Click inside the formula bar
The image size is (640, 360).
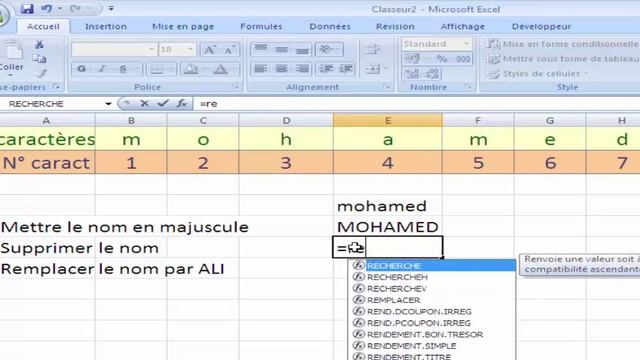416,104
